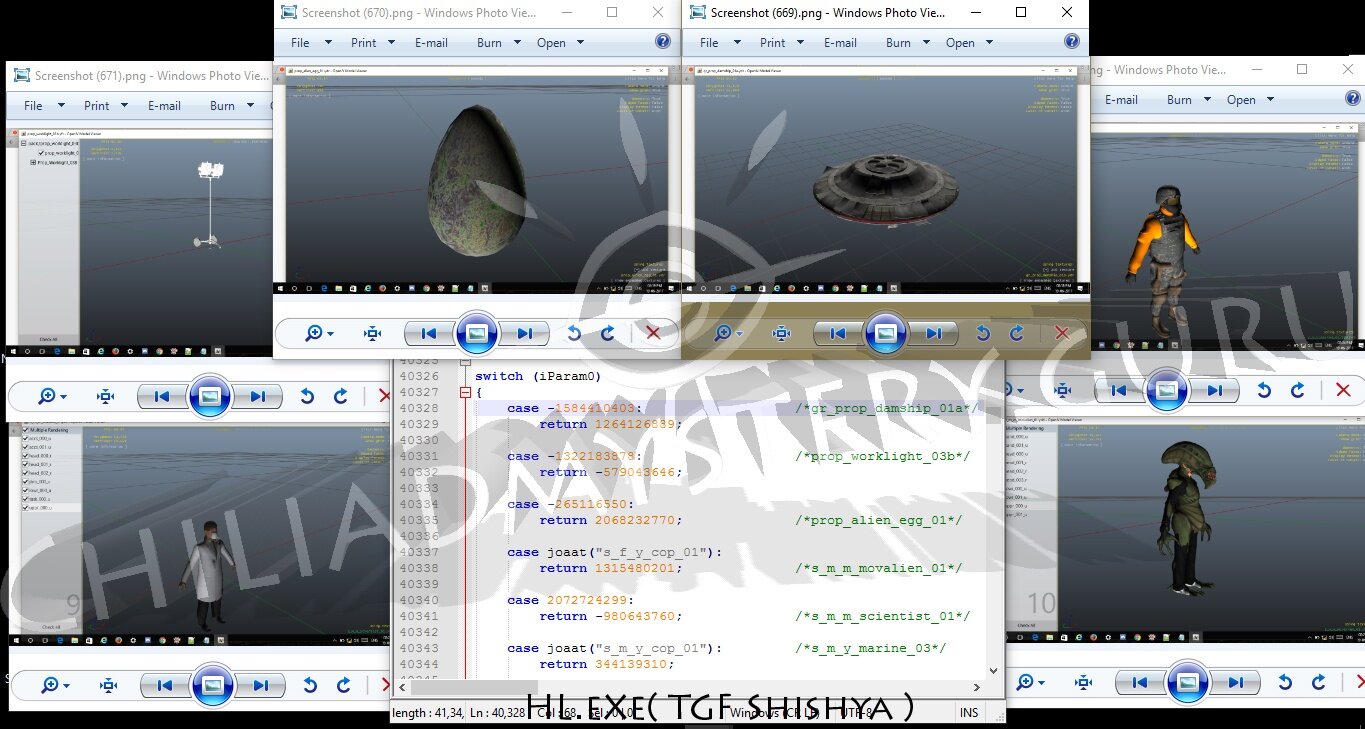Open the Open menu in Screenshot (669) window
1365x729 pixels.
pos(969,43)
